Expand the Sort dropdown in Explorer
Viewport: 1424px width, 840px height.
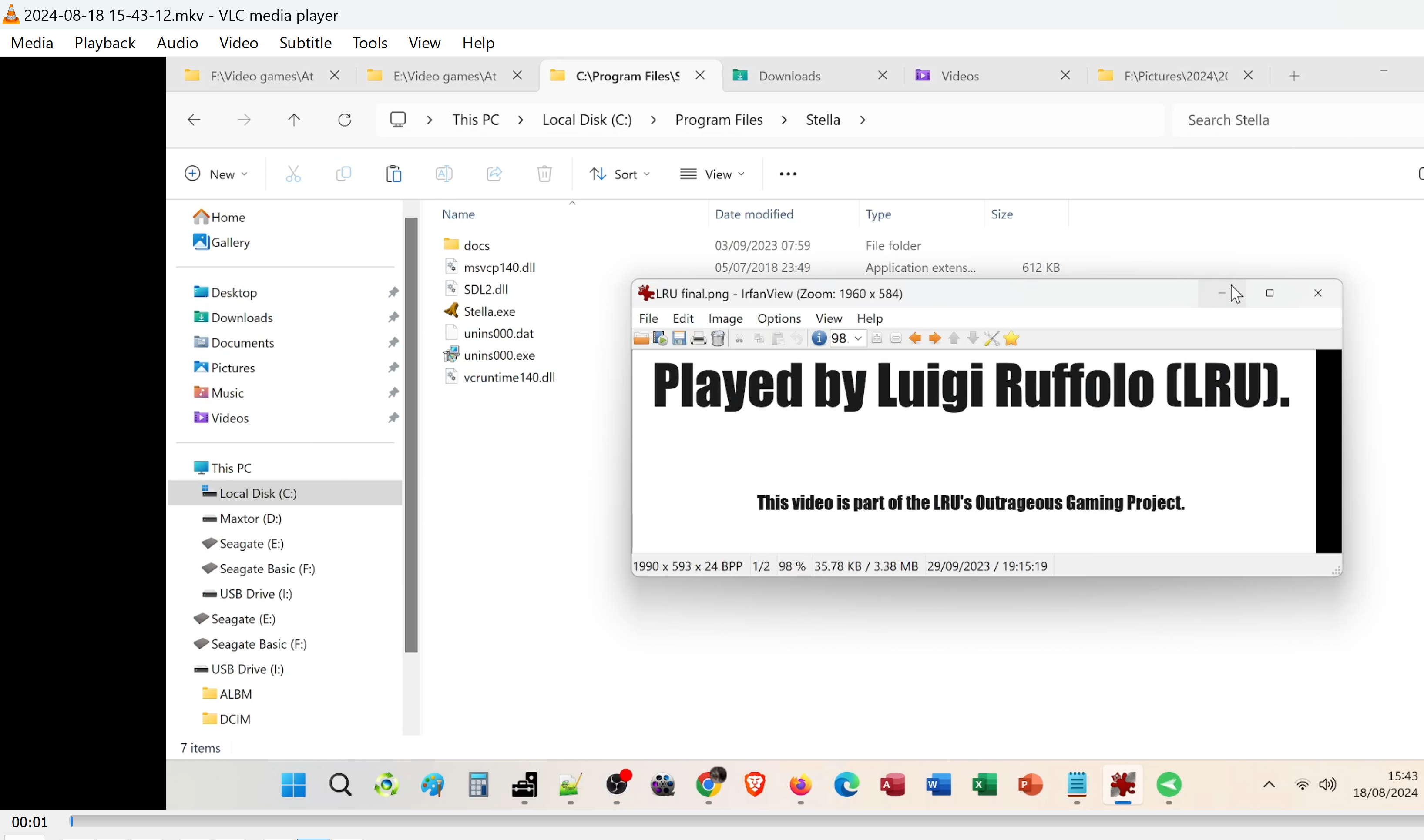[x=619, y=174]
